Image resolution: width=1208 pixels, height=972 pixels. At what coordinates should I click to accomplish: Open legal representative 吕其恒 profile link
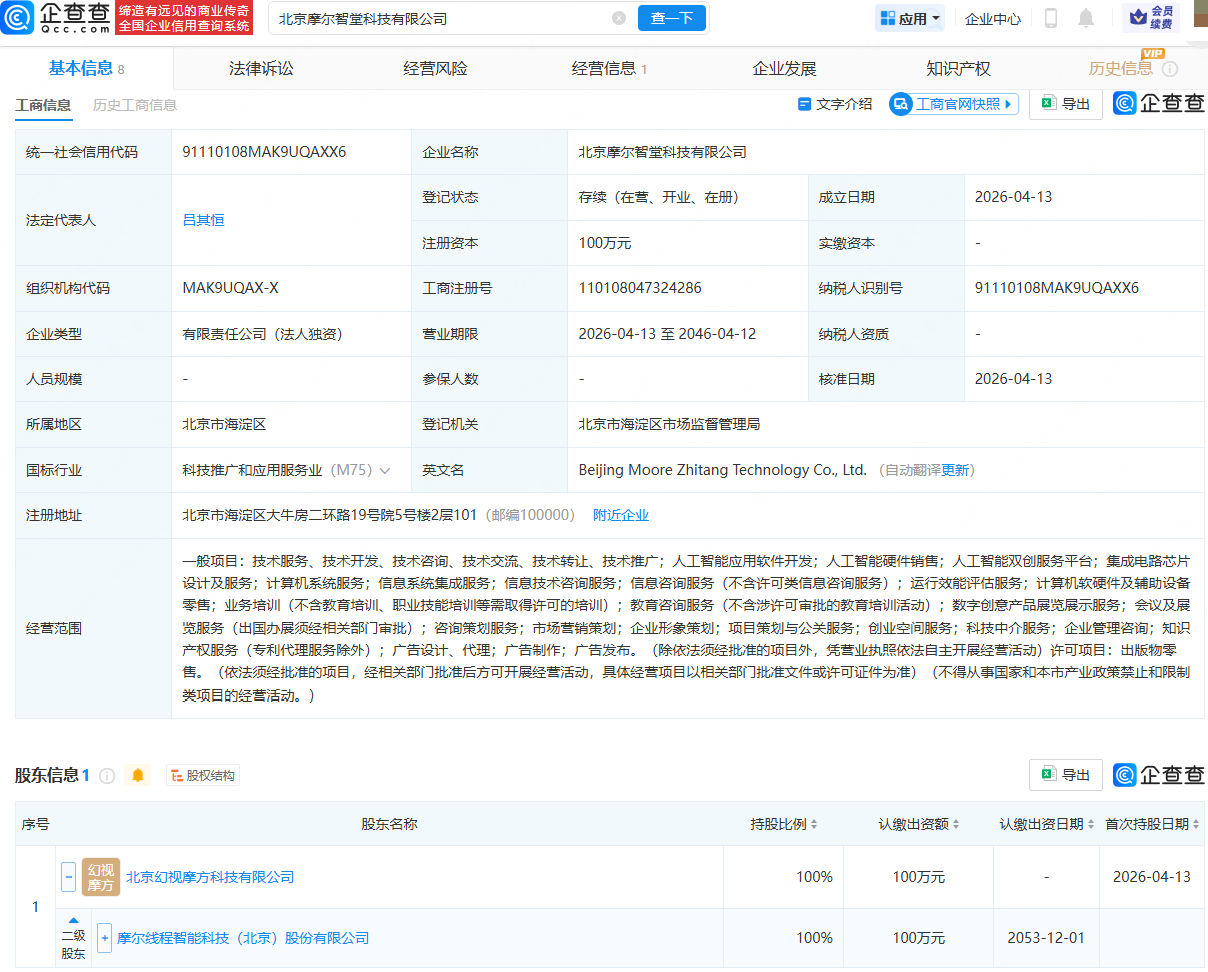tap(203, 220)
